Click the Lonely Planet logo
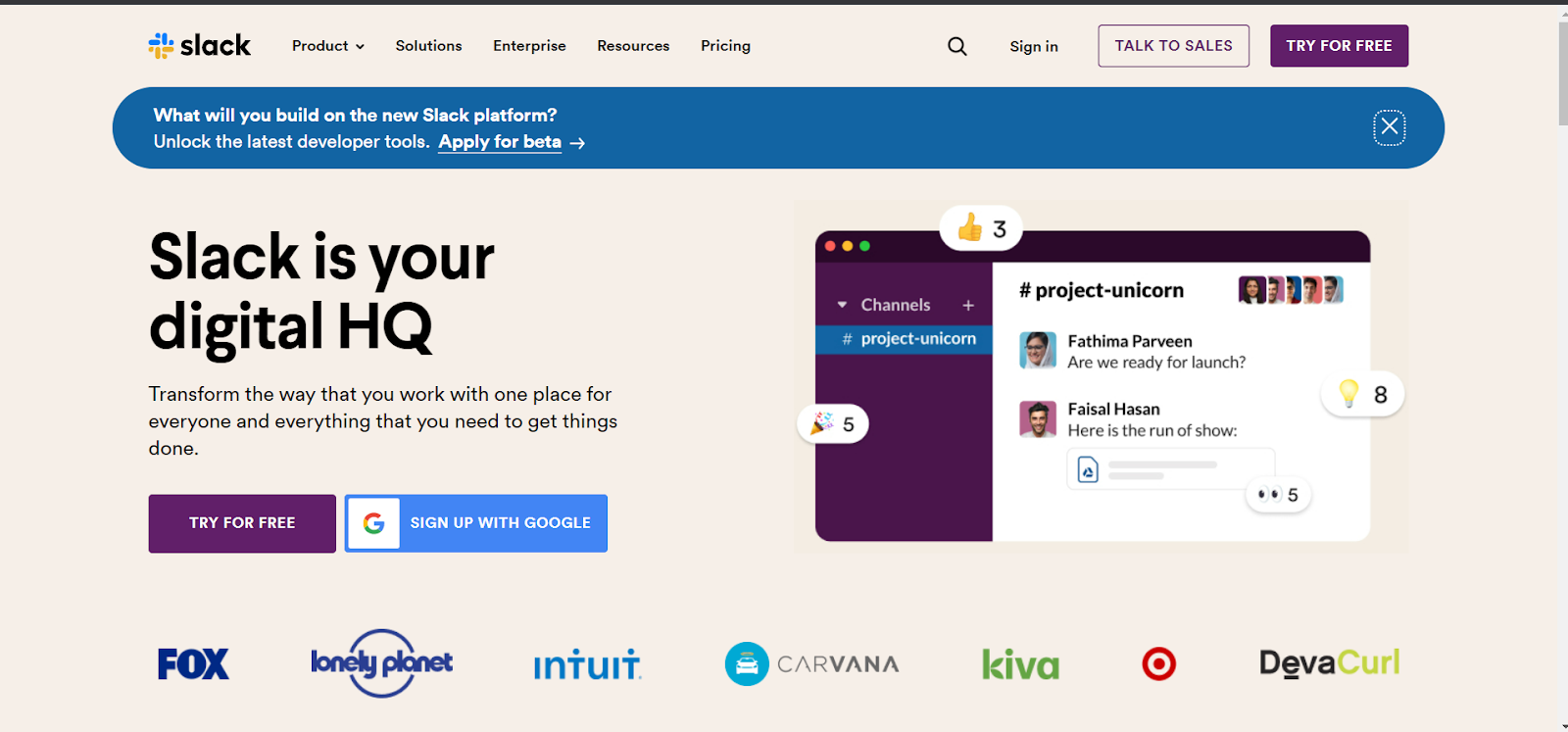Screen dimensions: 1568x732 (382, 663)
